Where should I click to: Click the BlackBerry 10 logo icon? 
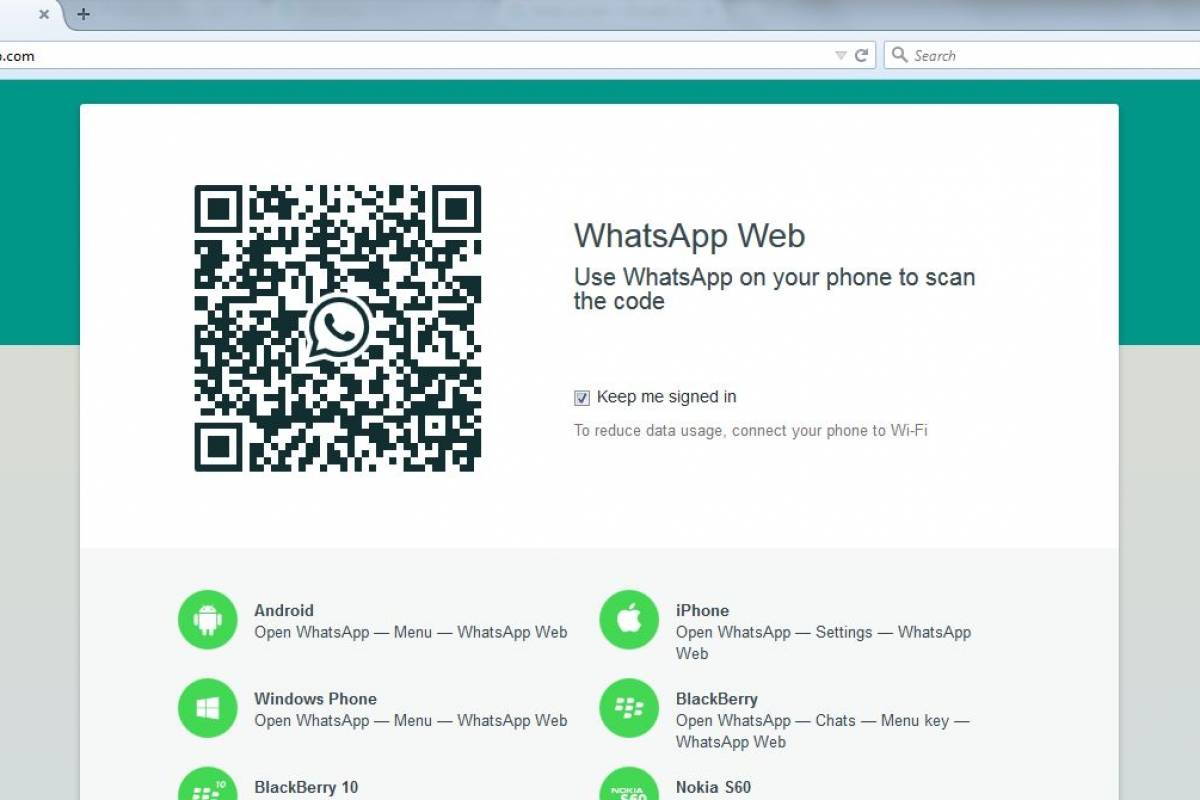208,784
